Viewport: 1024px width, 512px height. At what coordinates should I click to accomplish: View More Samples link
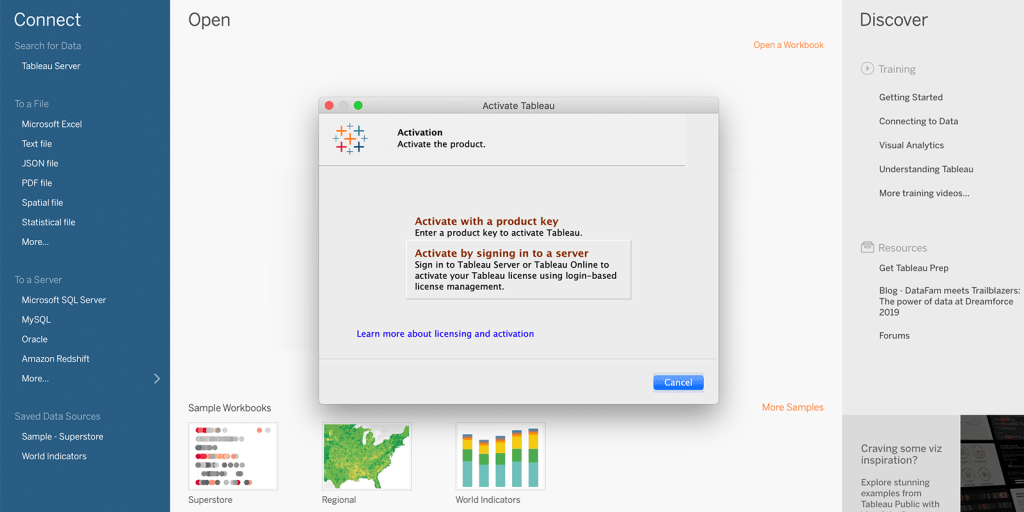tap(792, 407)
